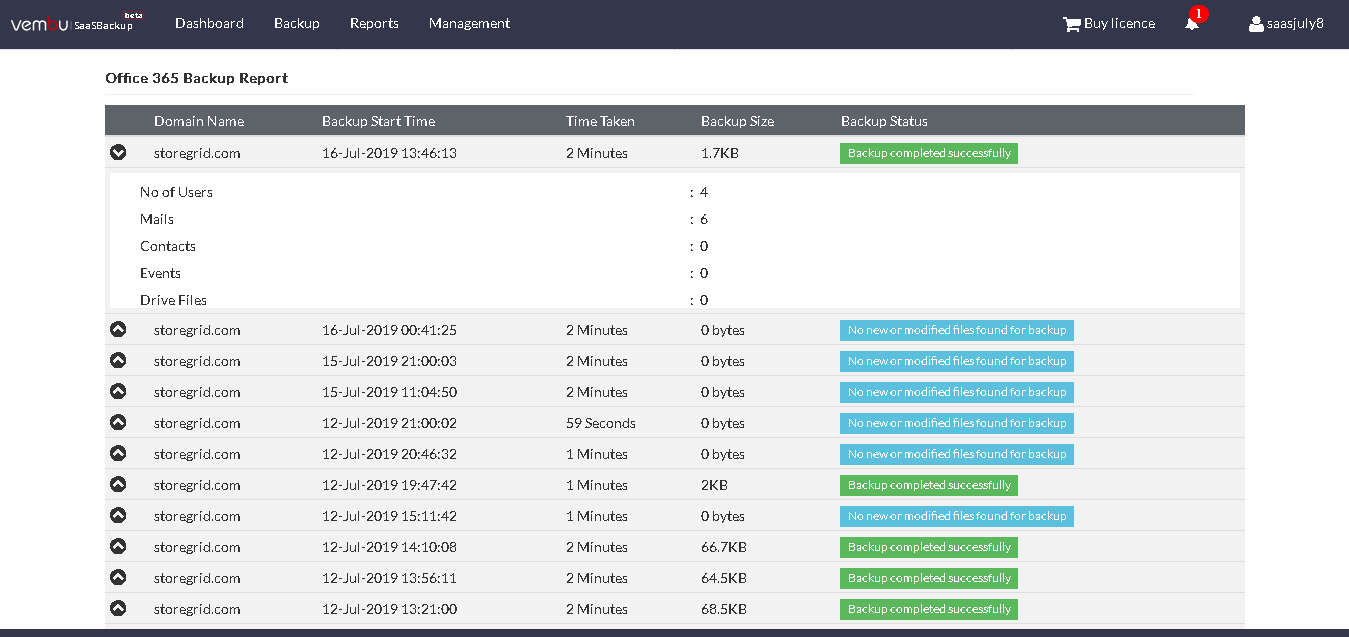Viewport: 1349px width, 637px height.
Task: Click the Backup Start Time column header
Action: (x=378, y=121)
